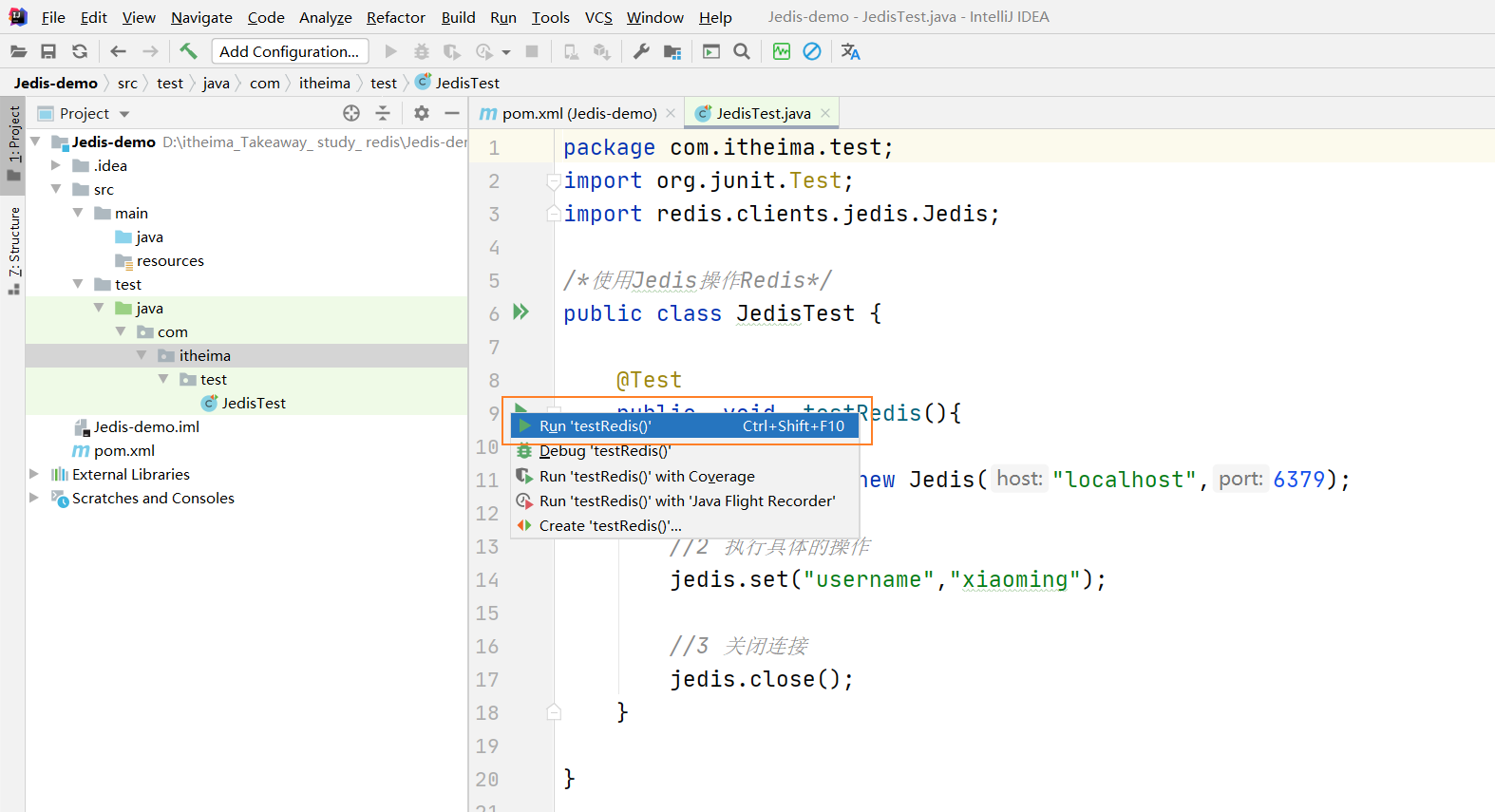Viewport: 1495px width, 812px height.
Task: Open the File menu
Action: (x=53, y=17)
